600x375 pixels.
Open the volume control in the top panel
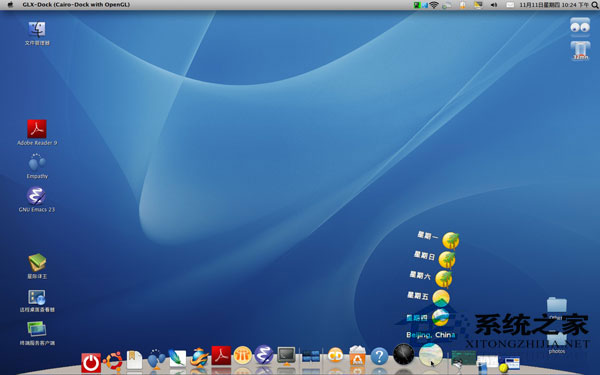pyautogui.click(x=494, y=5)
